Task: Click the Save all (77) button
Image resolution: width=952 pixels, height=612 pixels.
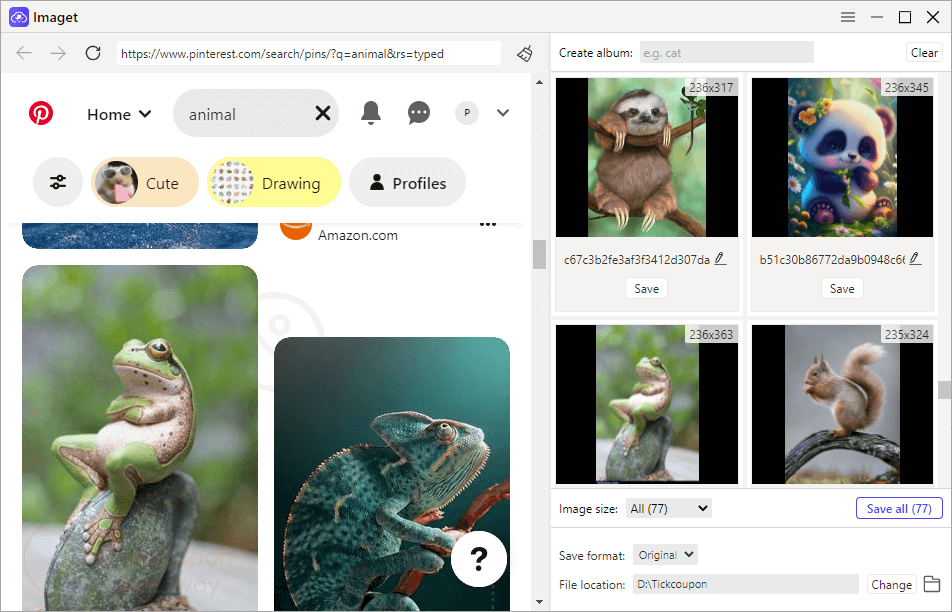Action: click(x=899, y=508)
